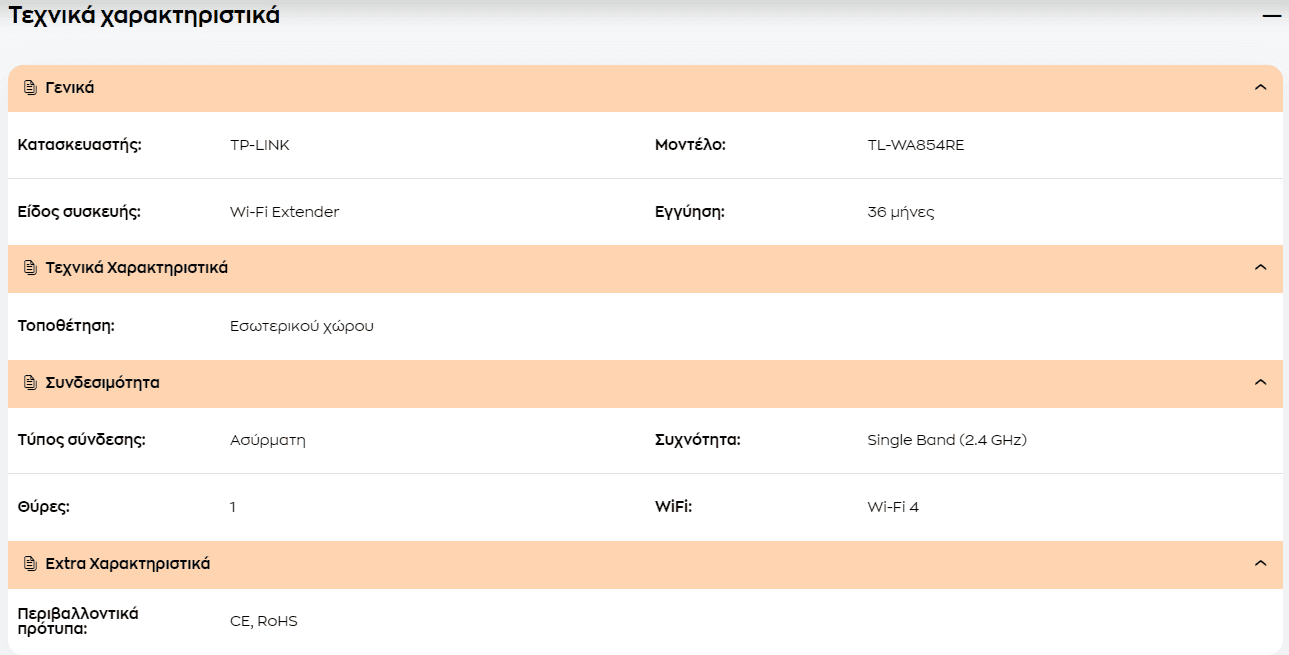This screenshot has height=655, width=1289.
Task: Click the CE, RoHS standards value
Action: point(264,621)
